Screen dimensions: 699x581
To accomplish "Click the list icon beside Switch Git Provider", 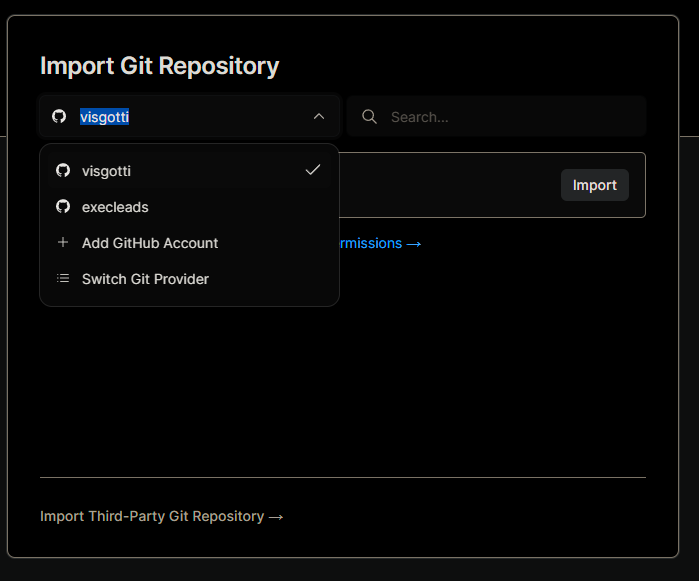I will (x=63, y=278).
